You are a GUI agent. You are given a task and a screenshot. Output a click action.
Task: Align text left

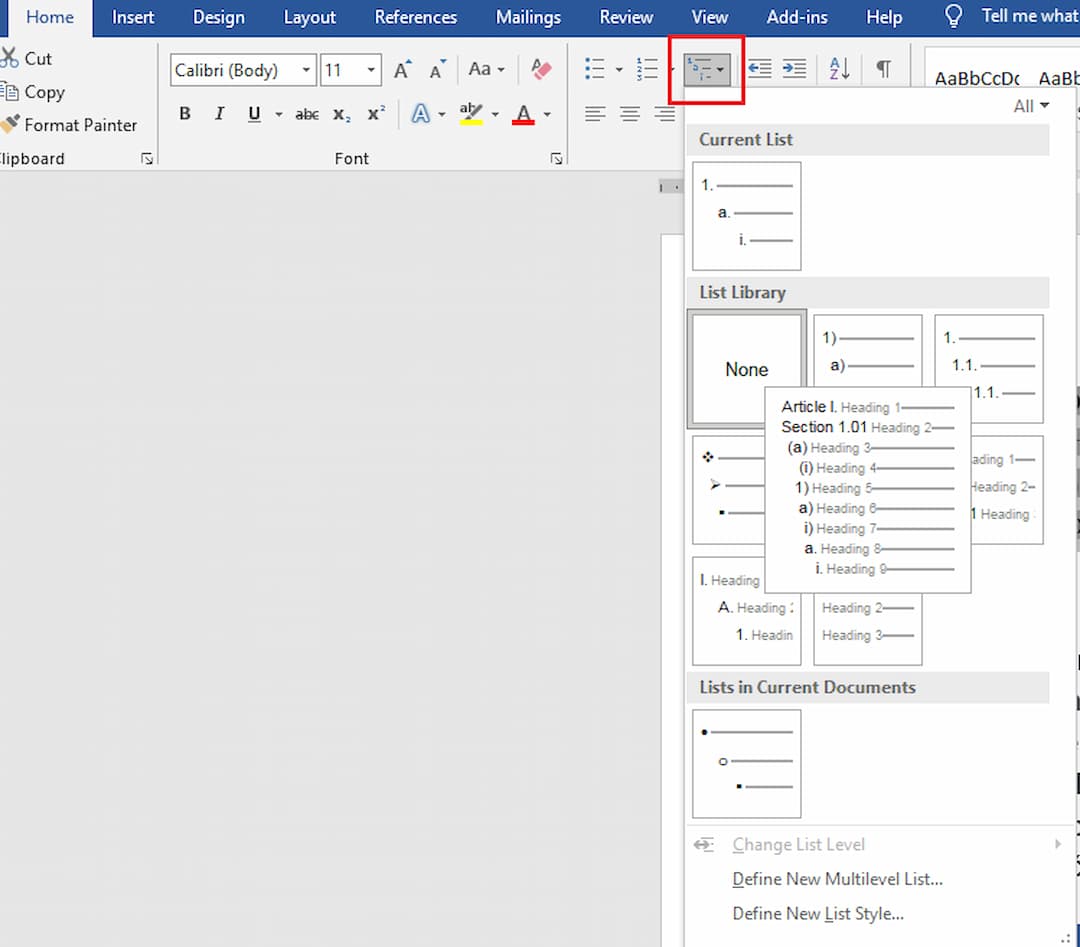[x=595, y=114]
